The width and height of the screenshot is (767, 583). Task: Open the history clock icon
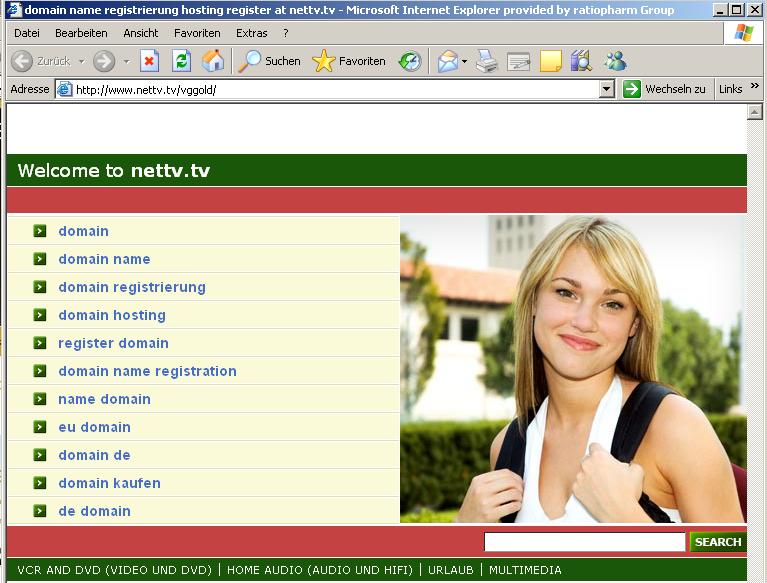pos(410,61)
